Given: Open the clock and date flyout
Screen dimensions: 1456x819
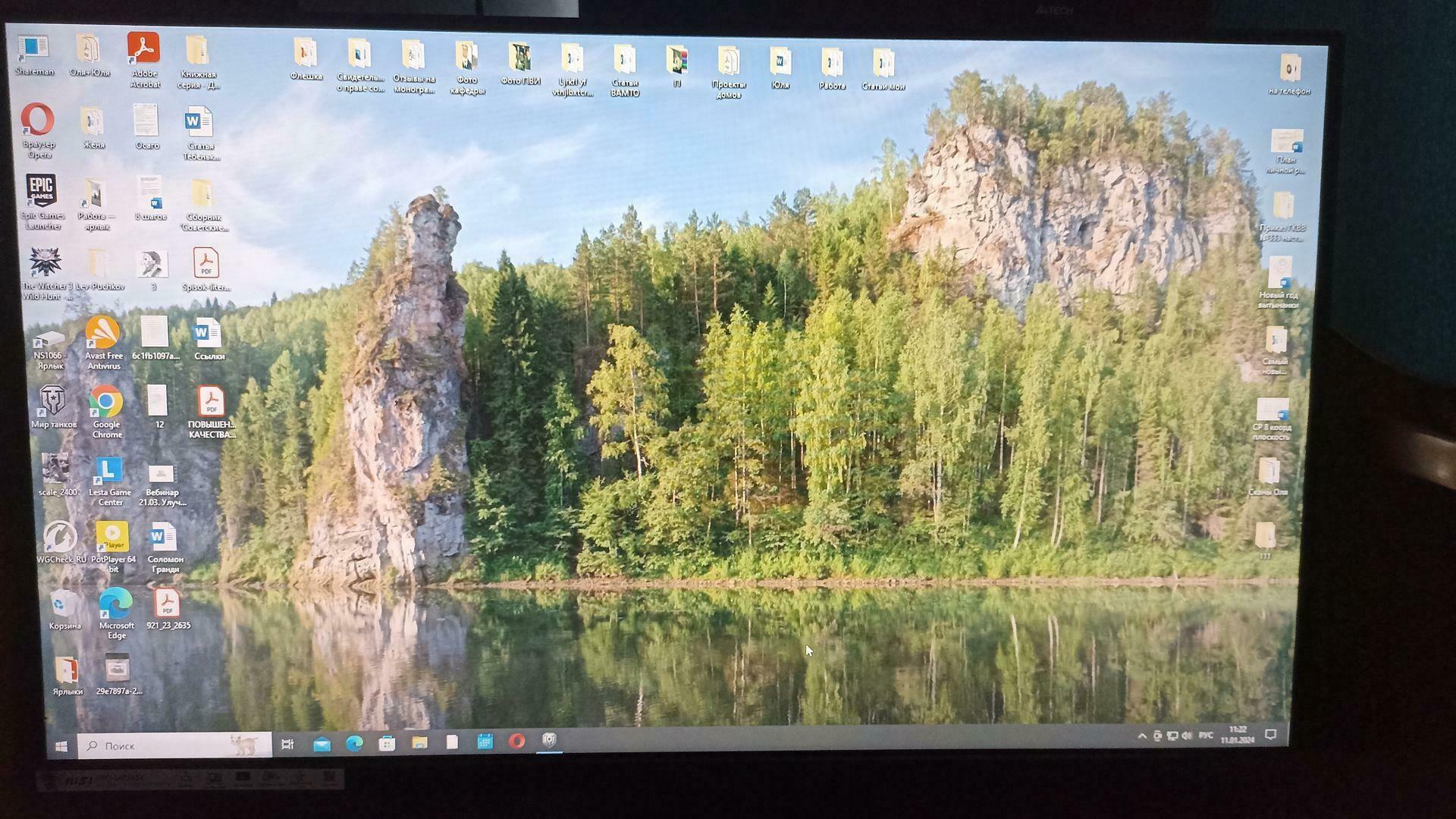Looking at the screenshot, I should [x=1238, y=735].
